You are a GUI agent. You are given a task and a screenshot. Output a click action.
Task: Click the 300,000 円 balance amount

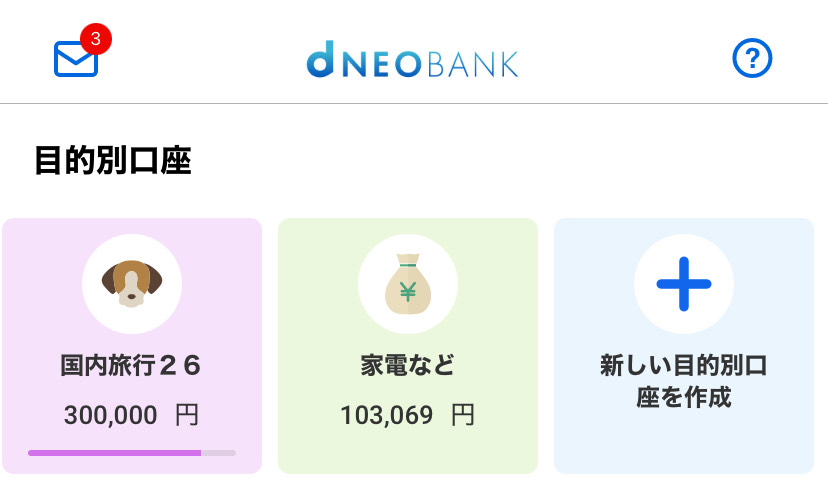click(x=131, y=415)
